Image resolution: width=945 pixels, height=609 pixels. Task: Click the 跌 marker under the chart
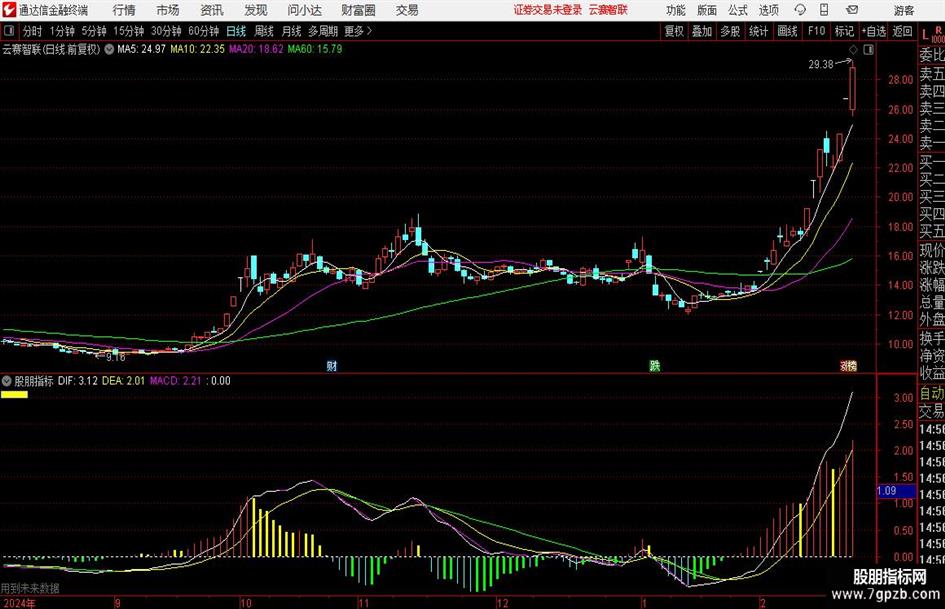point(655,365)
